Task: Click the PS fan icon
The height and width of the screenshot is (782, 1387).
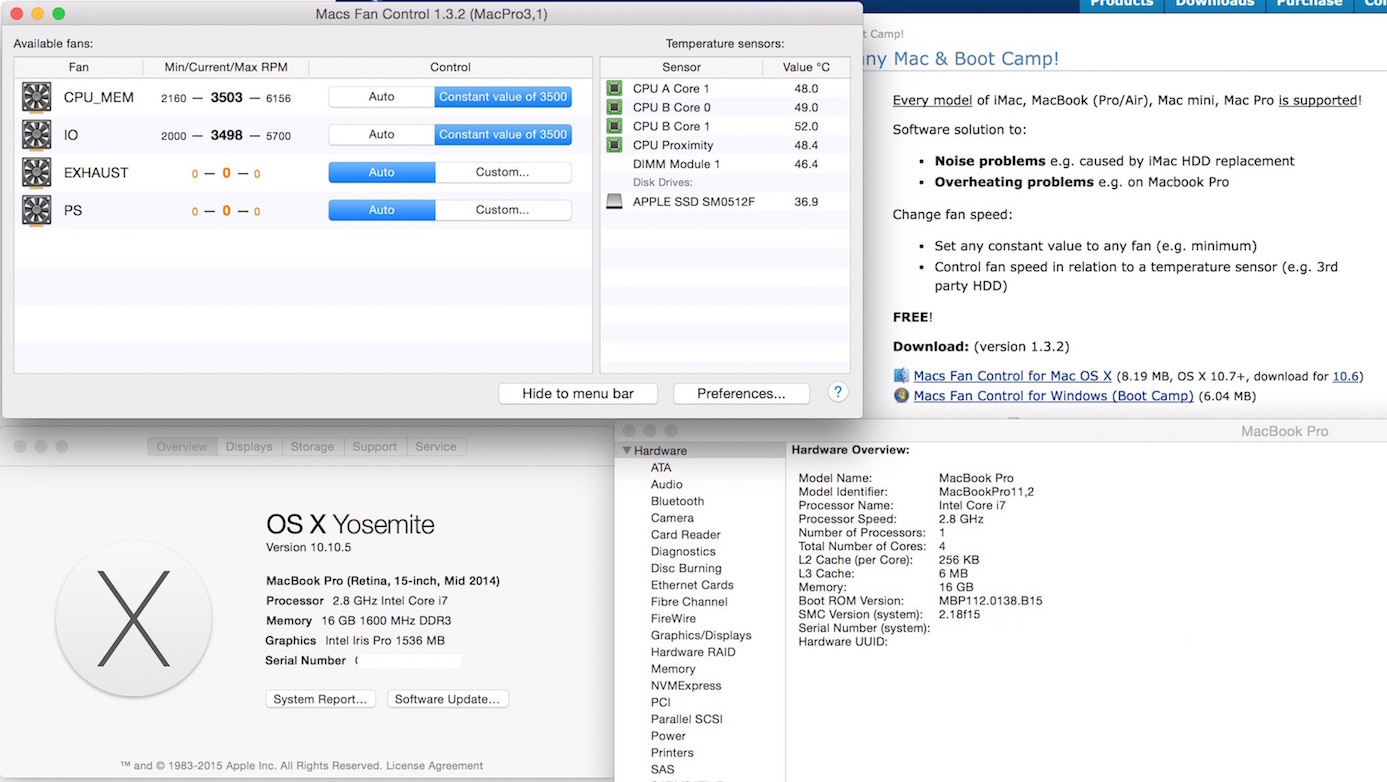Action: [x=37, y=210]
